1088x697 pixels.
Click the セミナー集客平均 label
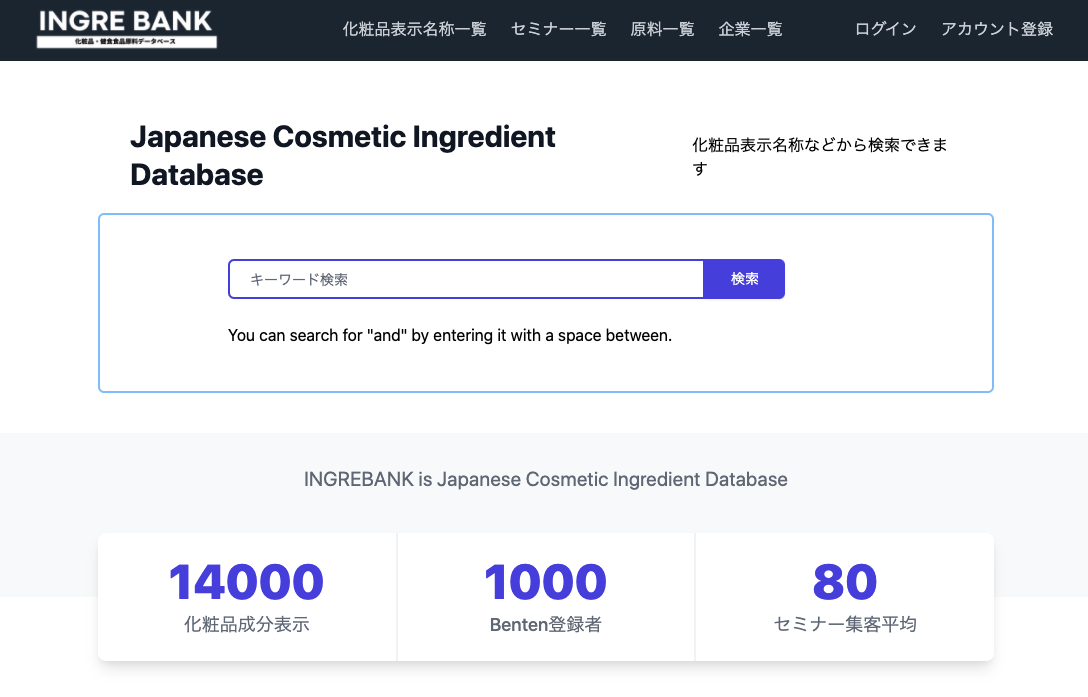coord(844,624)
